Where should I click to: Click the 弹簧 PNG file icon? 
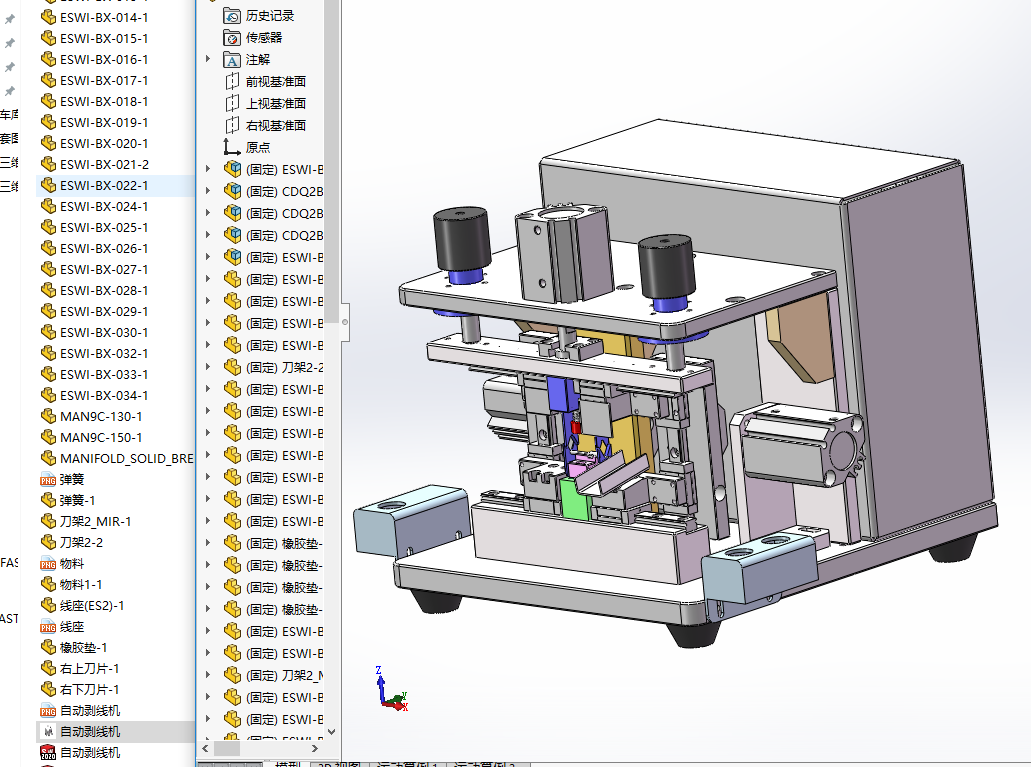point(47,479)
